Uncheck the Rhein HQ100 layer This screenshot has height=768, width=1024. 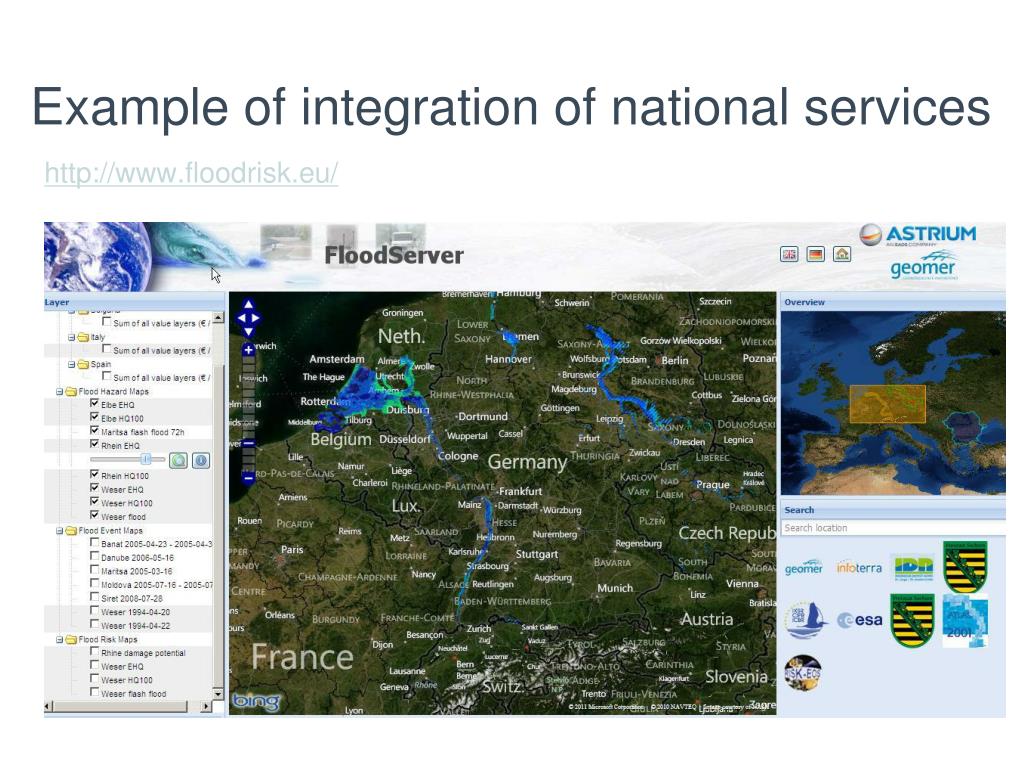click(x=94, y=475)
